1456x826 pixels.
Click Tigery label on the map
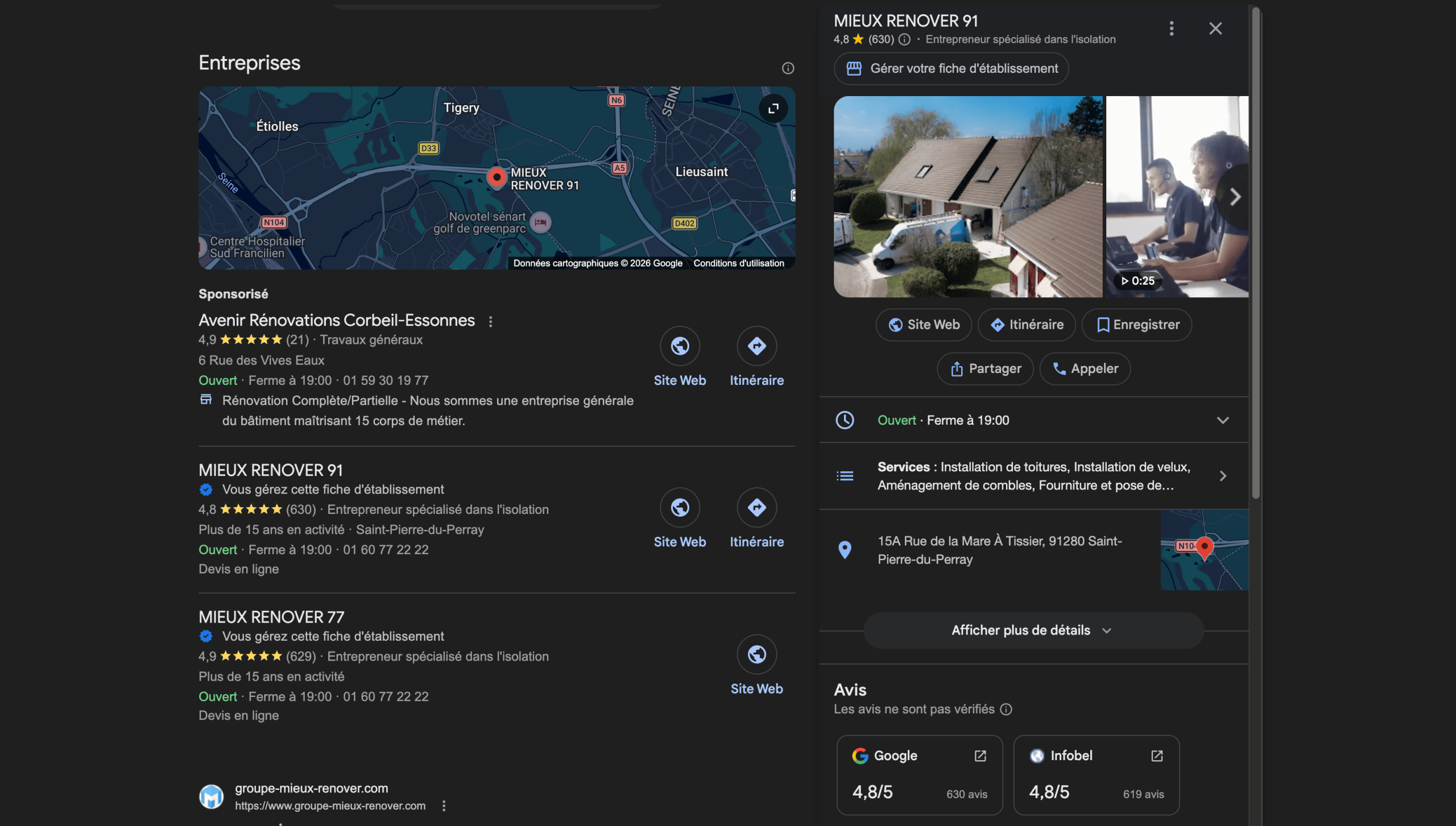tap(461, 108)
